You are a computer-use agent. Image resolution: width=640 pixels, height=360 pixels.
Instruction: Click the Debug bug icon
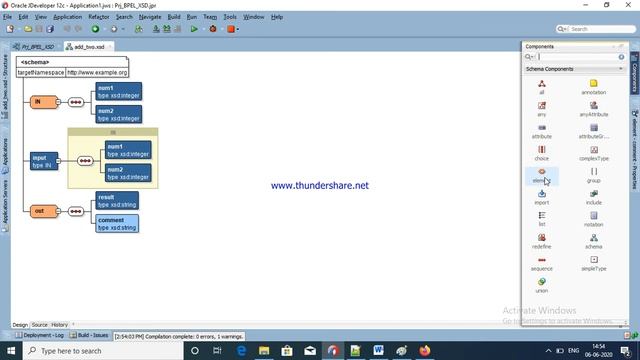[213, 29]
